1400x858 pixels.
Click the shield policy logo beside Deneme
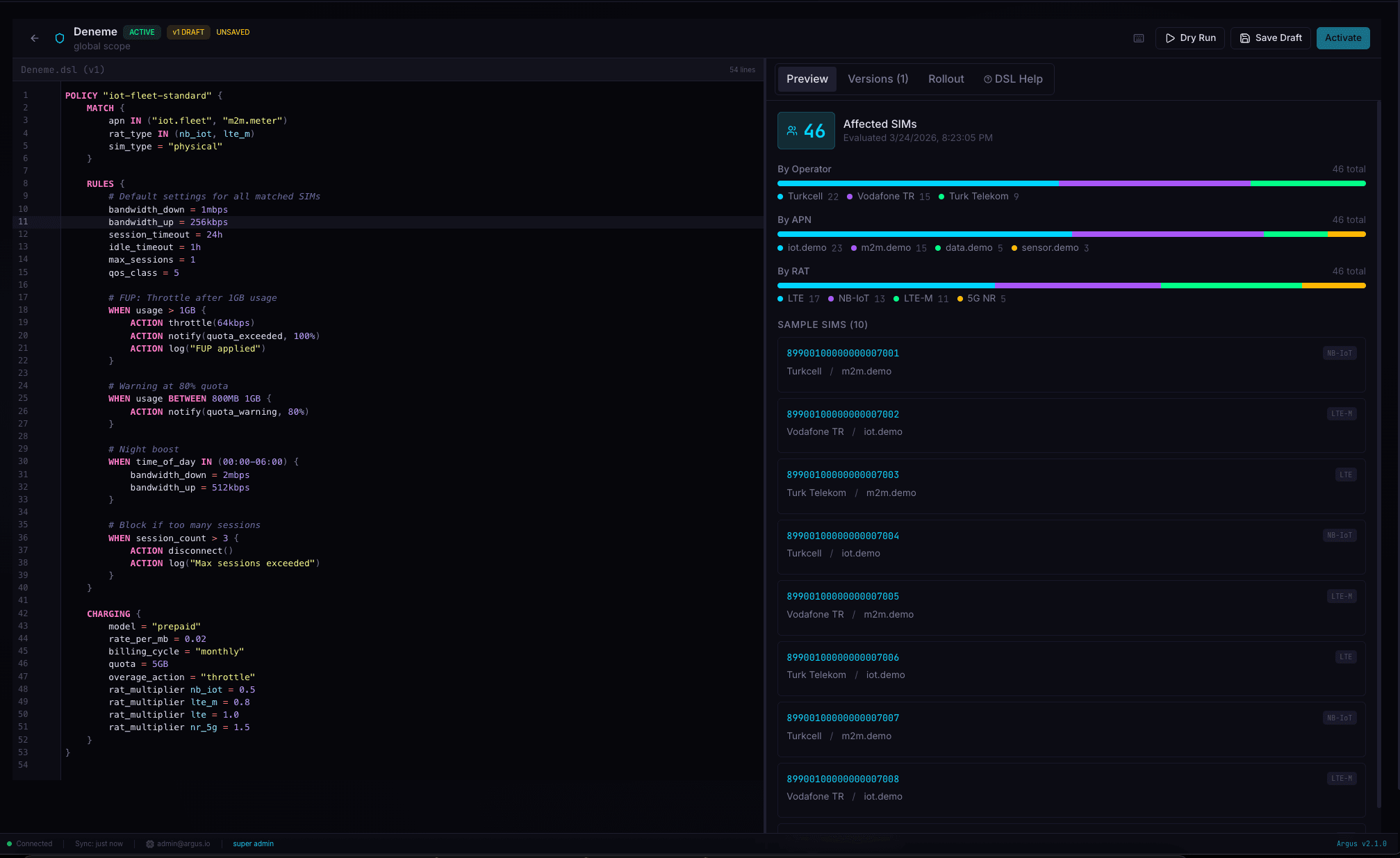59,38
